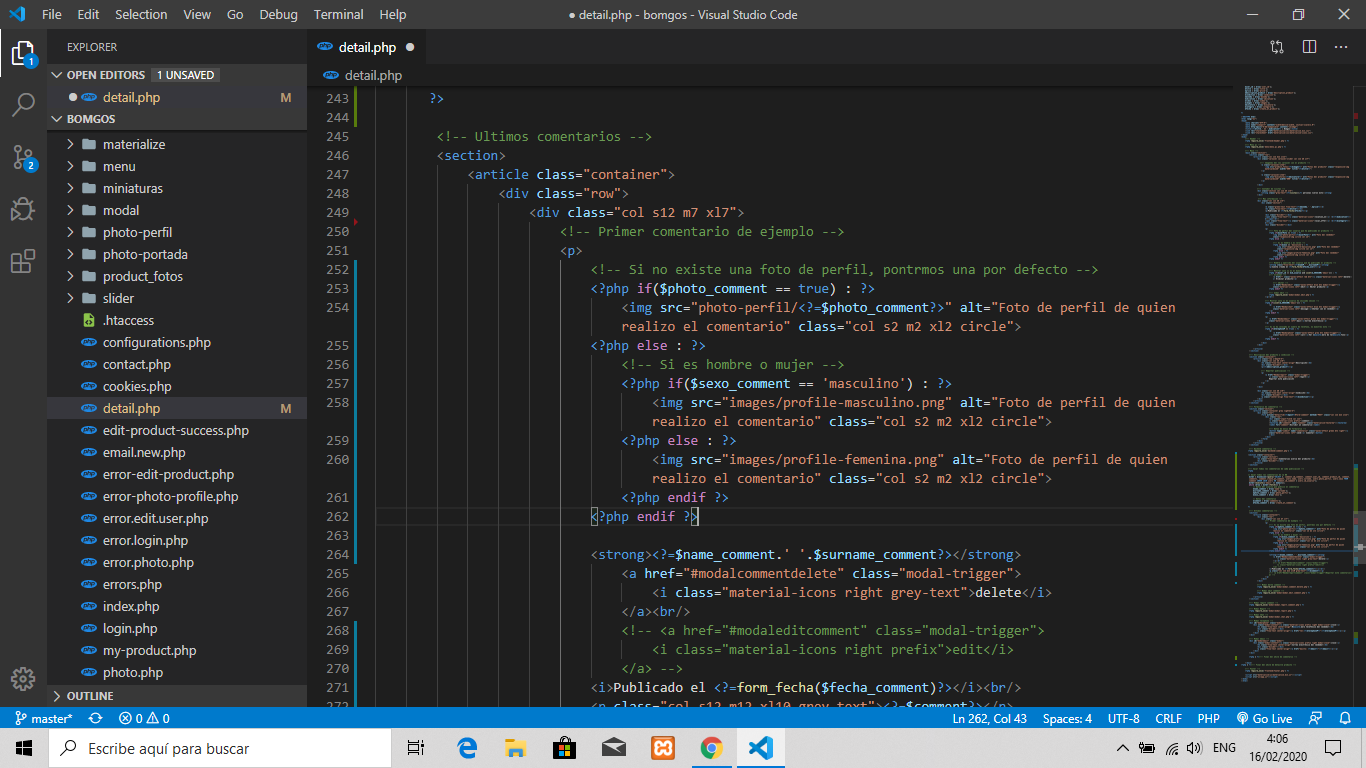Click the Open Changes compare icon
The width and height of the screenshot is (1366, 768).
1277,47
